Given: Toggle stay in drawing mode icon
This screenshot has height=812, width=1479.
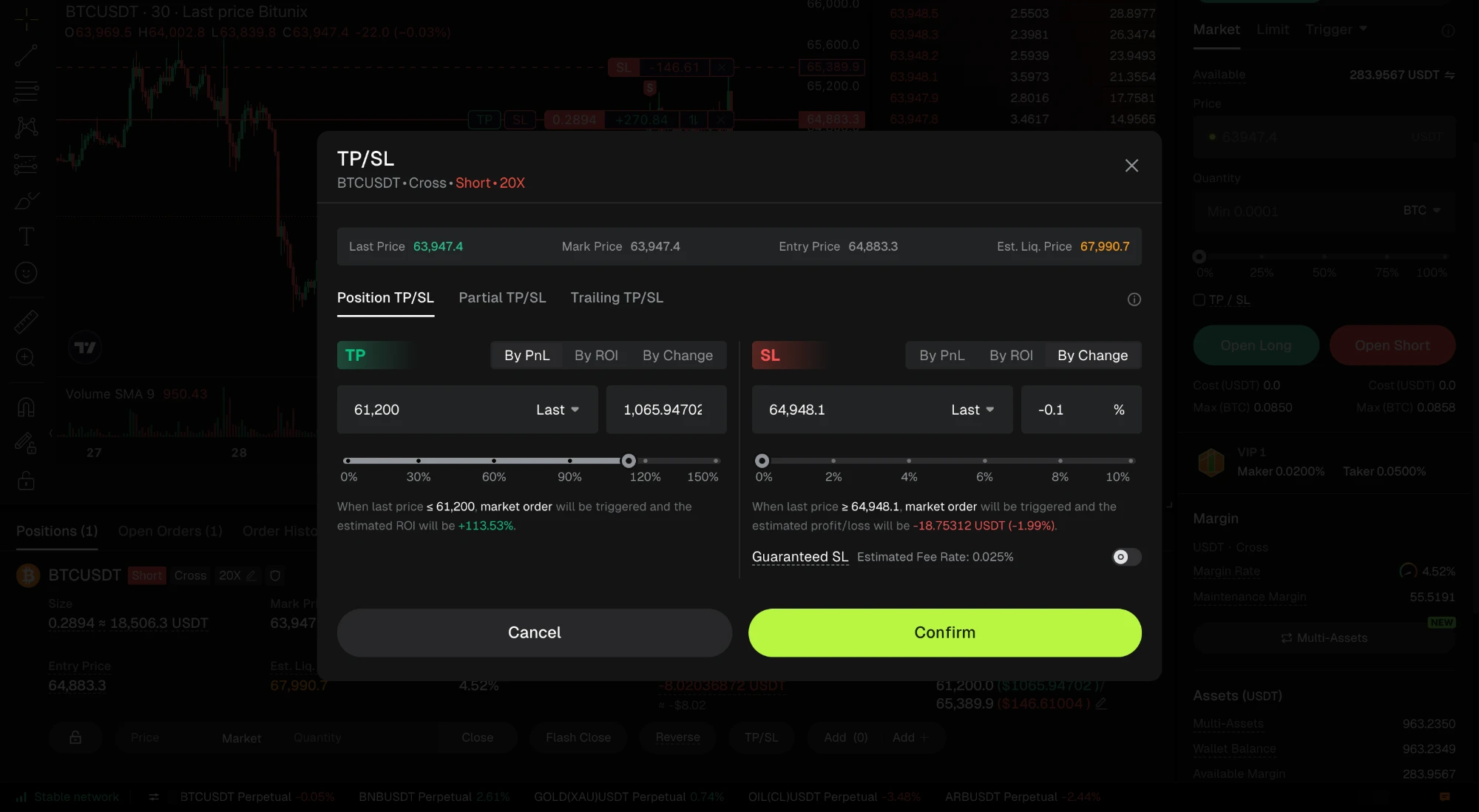Looking at the screenshot, I should pyautogui.click(x=26, y=444).
